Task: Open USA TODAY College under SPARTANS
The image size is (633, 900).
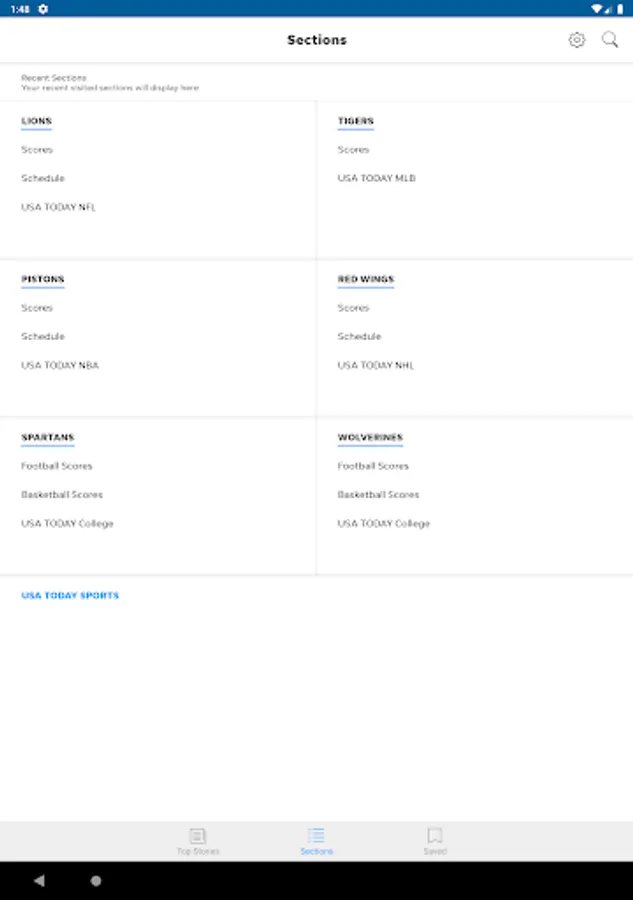Action: point(67,523)
